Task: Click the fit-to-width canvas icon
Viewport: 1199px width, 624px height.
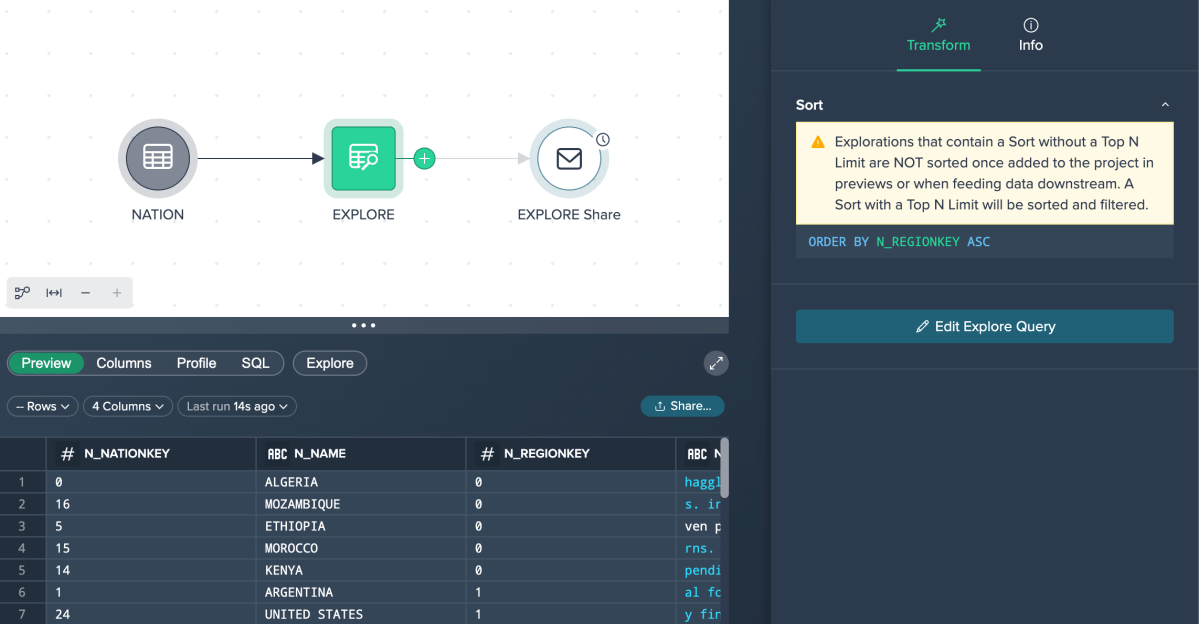Action: (54, 292)
